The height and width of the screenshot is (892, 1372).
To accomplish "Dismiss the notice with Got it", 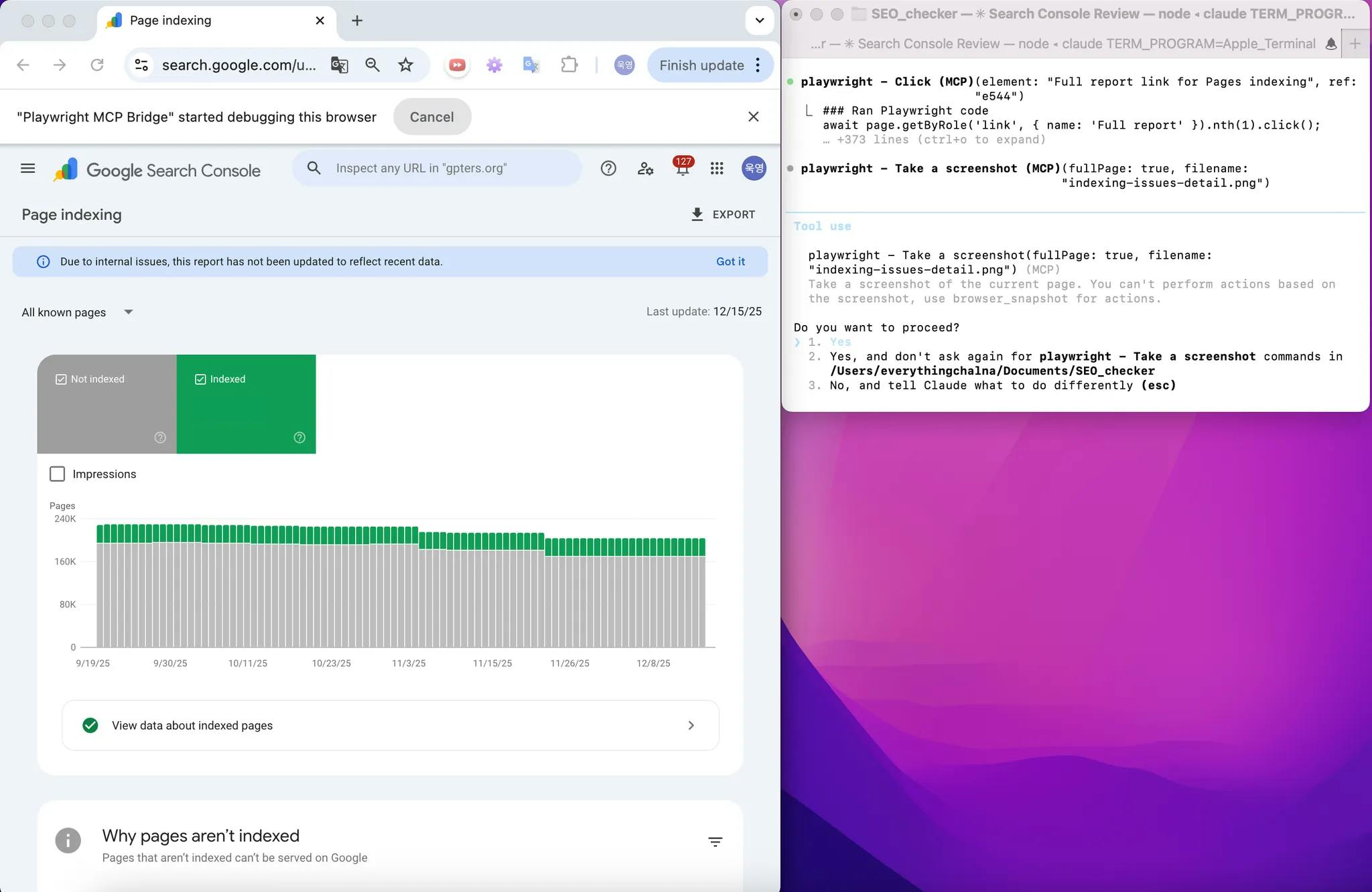I will 730,261.
